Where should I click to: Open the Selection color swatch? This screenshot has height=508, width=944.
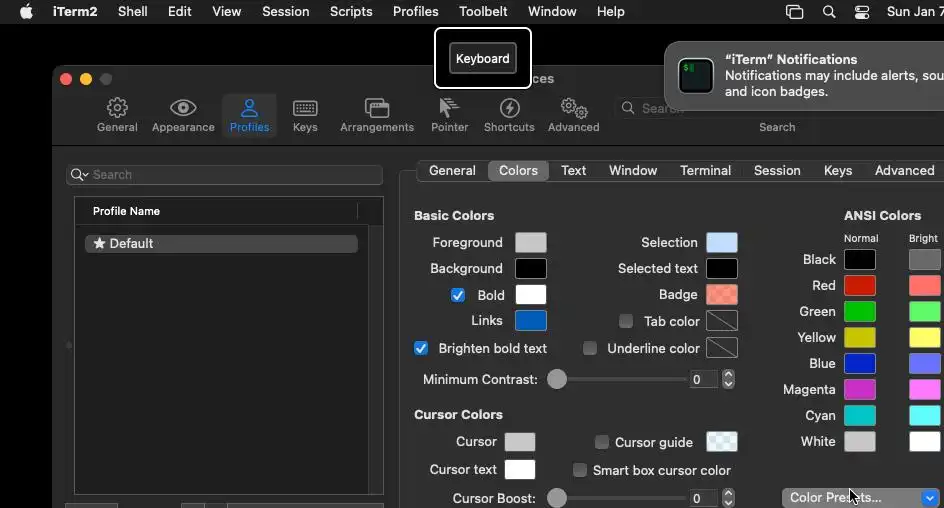(x=722, y=243)
